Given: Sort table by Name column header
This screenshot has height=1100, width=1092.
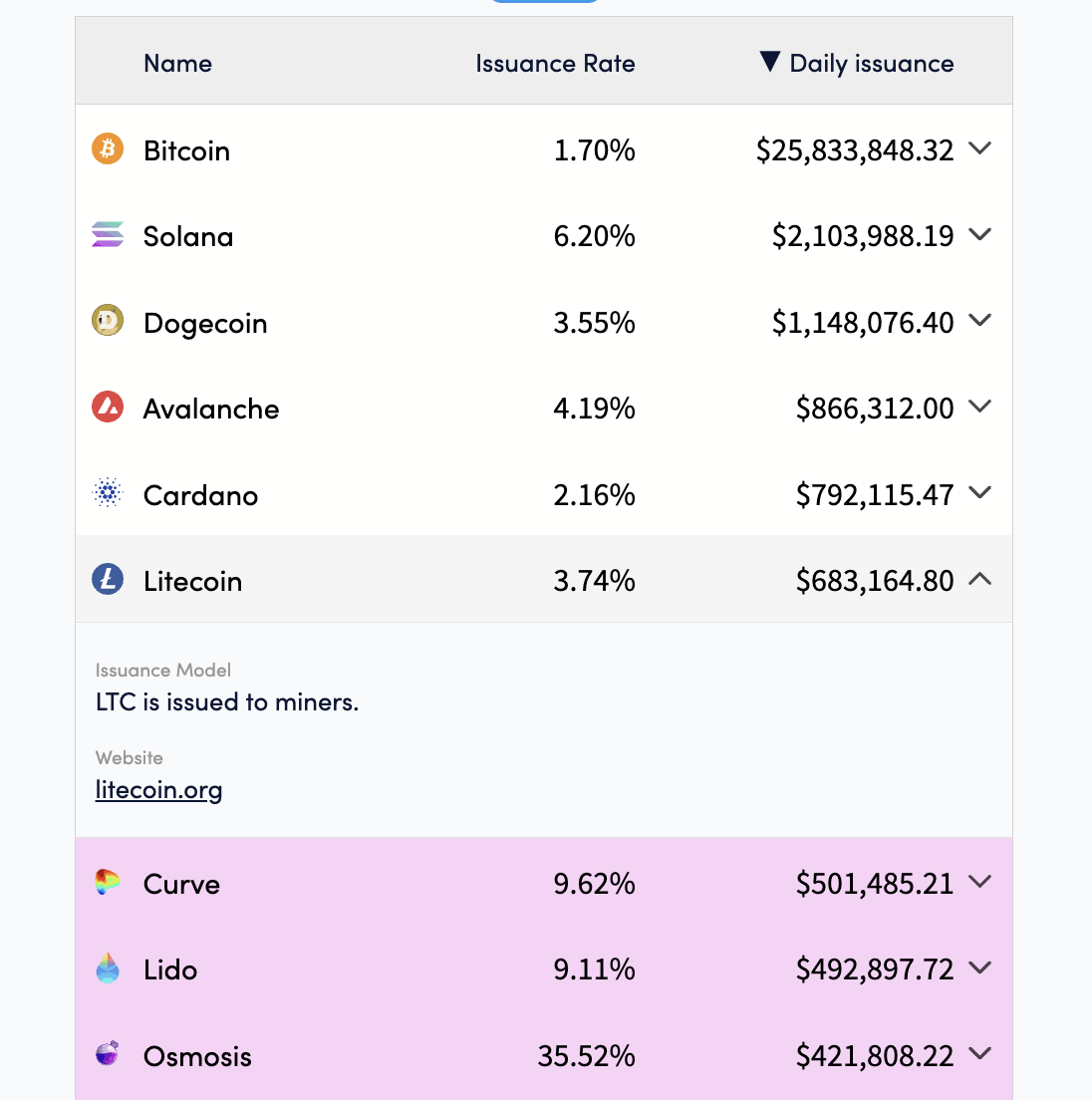Looking at the screenshot, I should click(177, 64).
